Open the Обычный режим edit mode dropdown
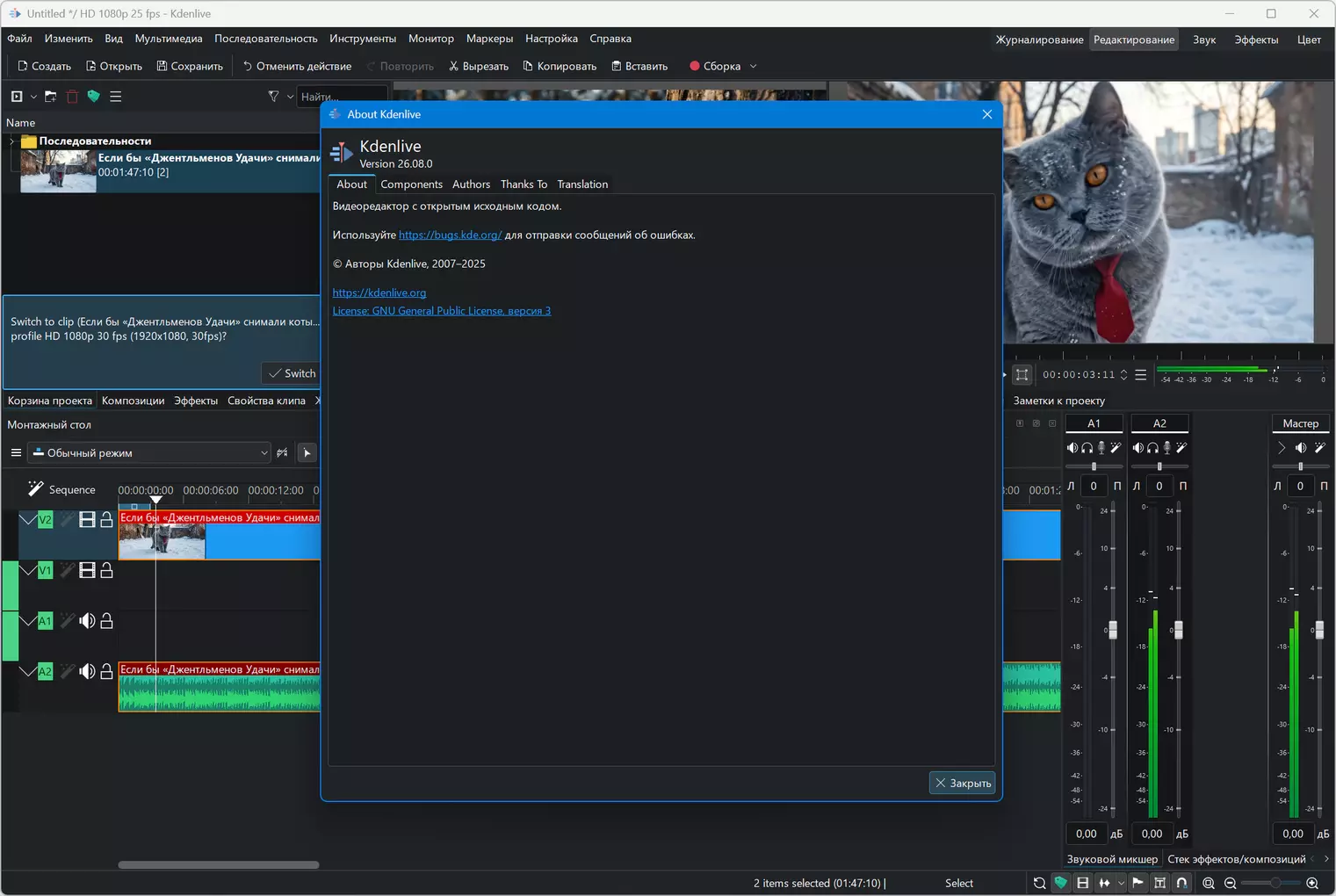 [149, 453]
